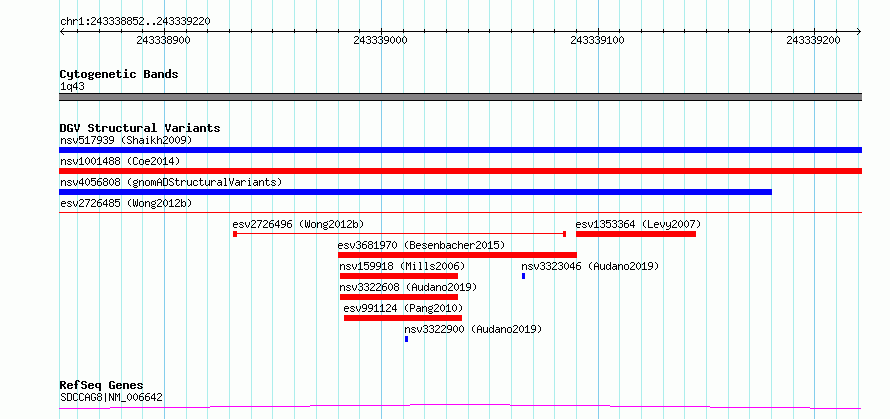Click the nsv3323046 (Audano2019) label
The width and height of the screenshot is (890, 419).
pos(590,266)
